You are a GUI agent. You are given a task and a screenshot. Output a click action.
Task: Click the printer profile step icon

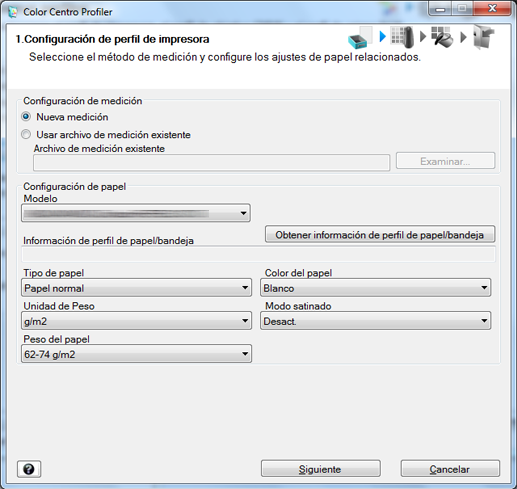(x=360, y=37)
